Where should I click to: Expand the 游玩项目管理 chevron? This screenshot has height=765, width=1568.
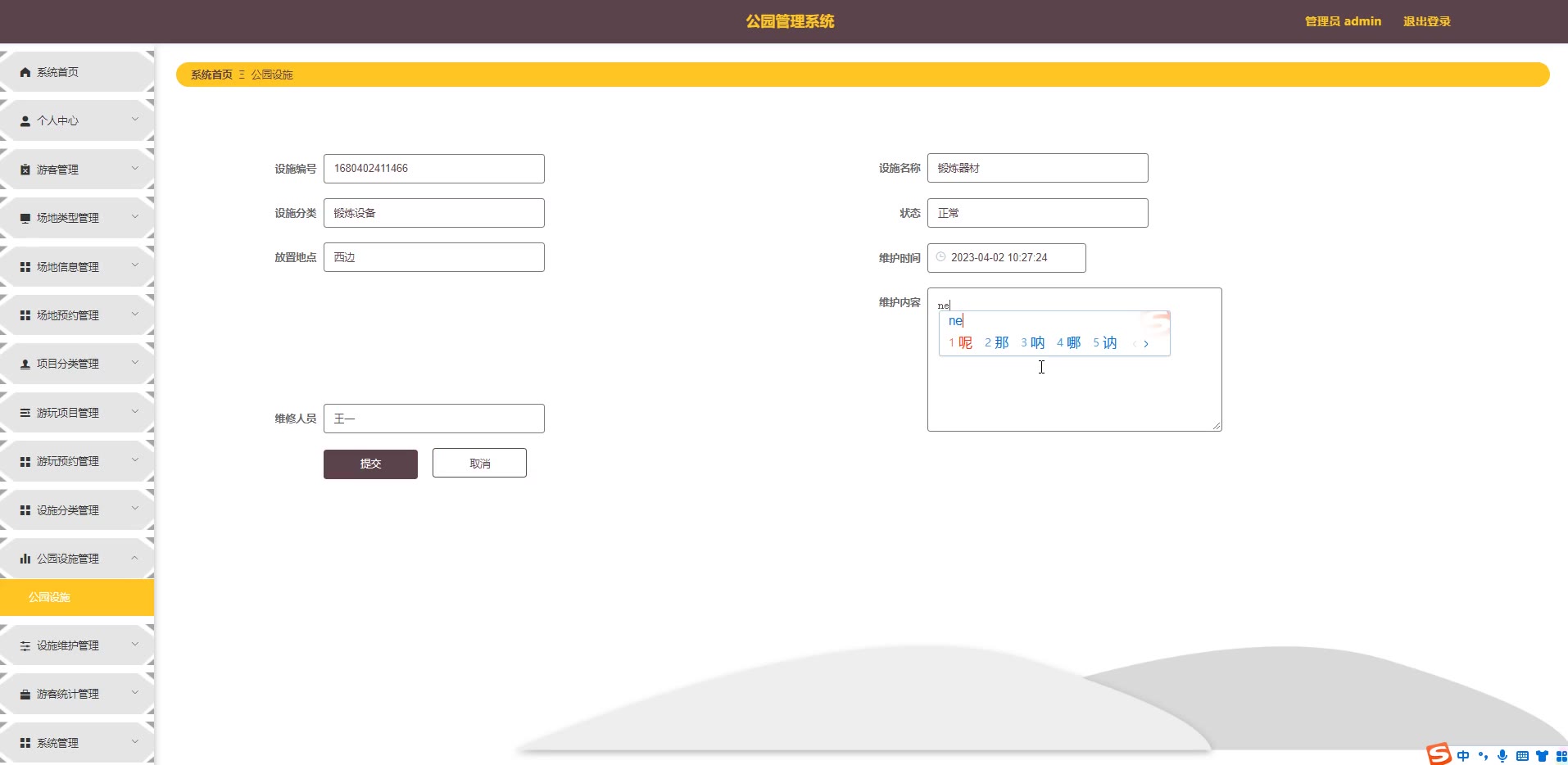coord(135,411)
